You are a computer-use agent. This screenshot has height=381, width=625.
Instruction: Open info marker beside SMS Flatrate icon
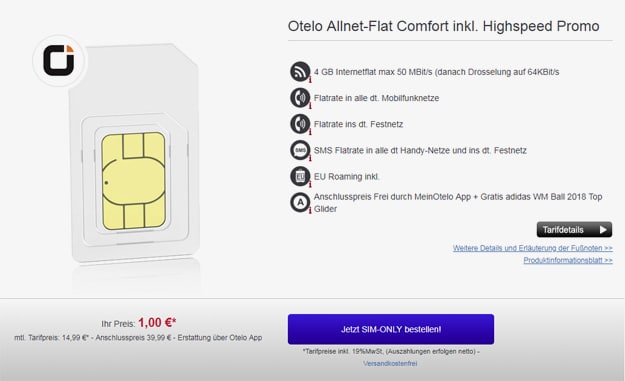click(310, 159)
